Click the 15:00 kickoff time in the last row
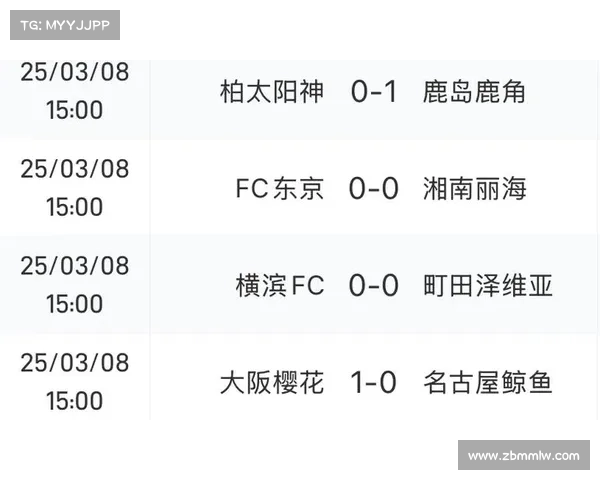The image size is (600, 480). 75,401
